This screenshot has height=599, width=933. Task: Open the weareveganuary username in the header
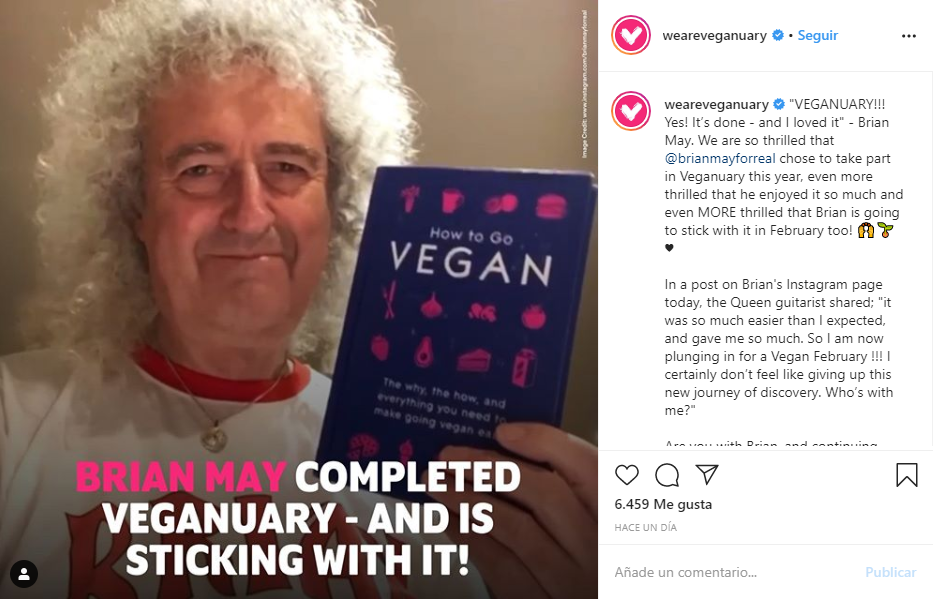click(715, 36)
